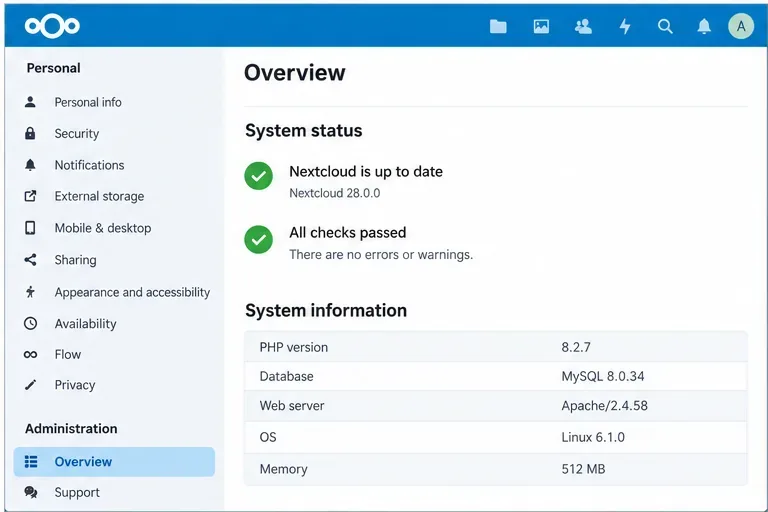
Task: Click the Security lock icon
Action: click(x=30, y=133)
